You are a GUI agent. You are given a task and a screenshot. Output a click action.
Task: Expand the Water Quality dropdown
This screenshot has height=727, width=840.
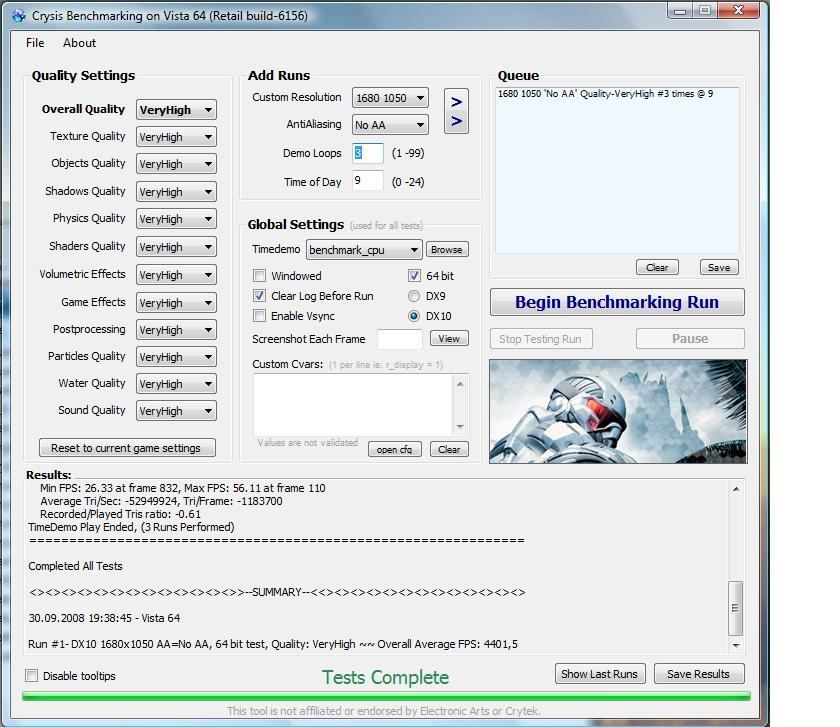(x=176, y=384)
